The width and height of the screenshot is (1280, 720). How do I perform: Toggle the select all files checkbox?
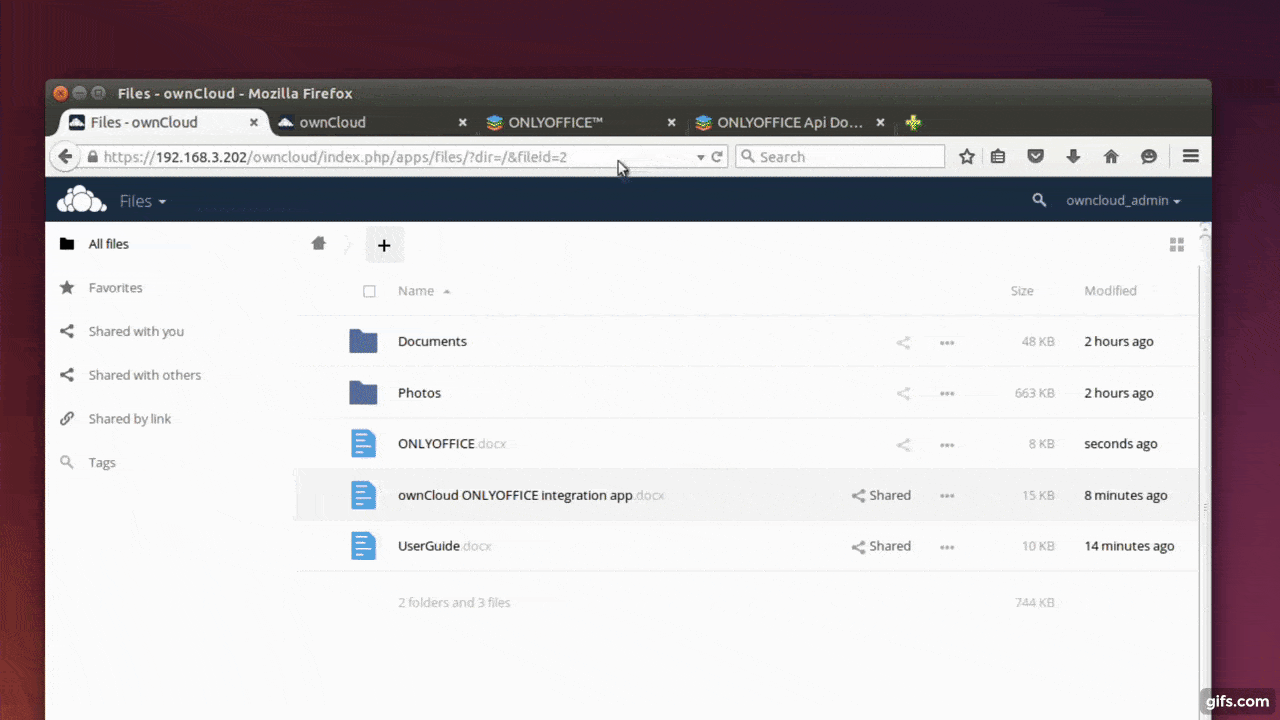369,291
